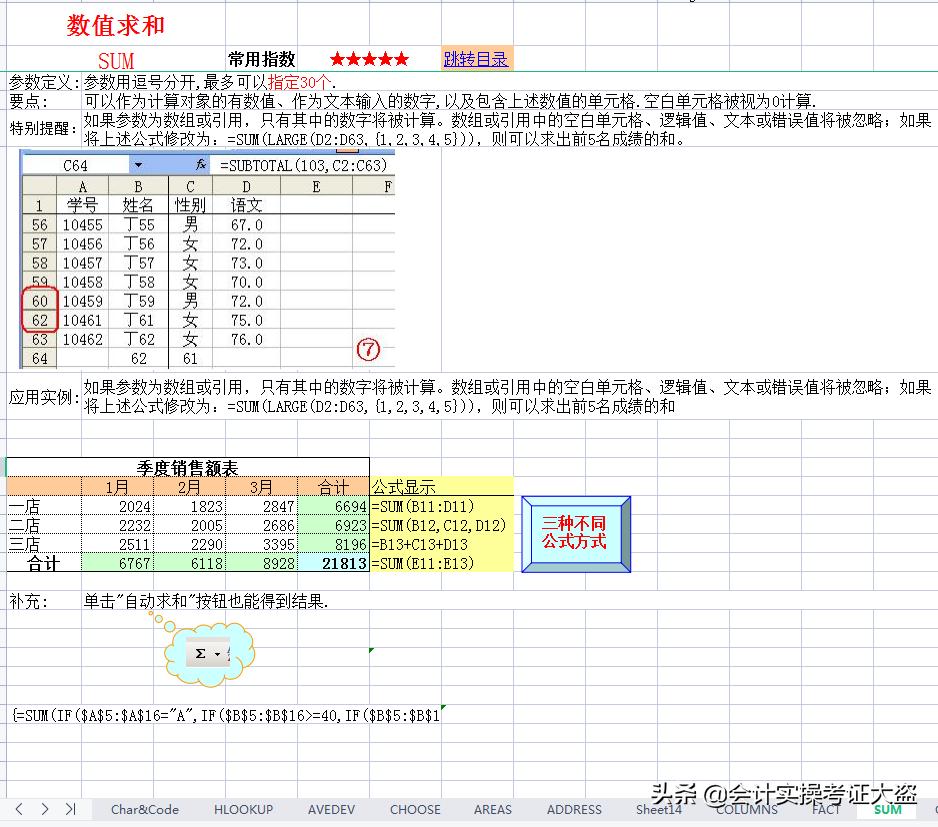Screen dimensions: 938x827
Task: Switch to the HLOOKUP sheet tab
Action: click(243, 810)
